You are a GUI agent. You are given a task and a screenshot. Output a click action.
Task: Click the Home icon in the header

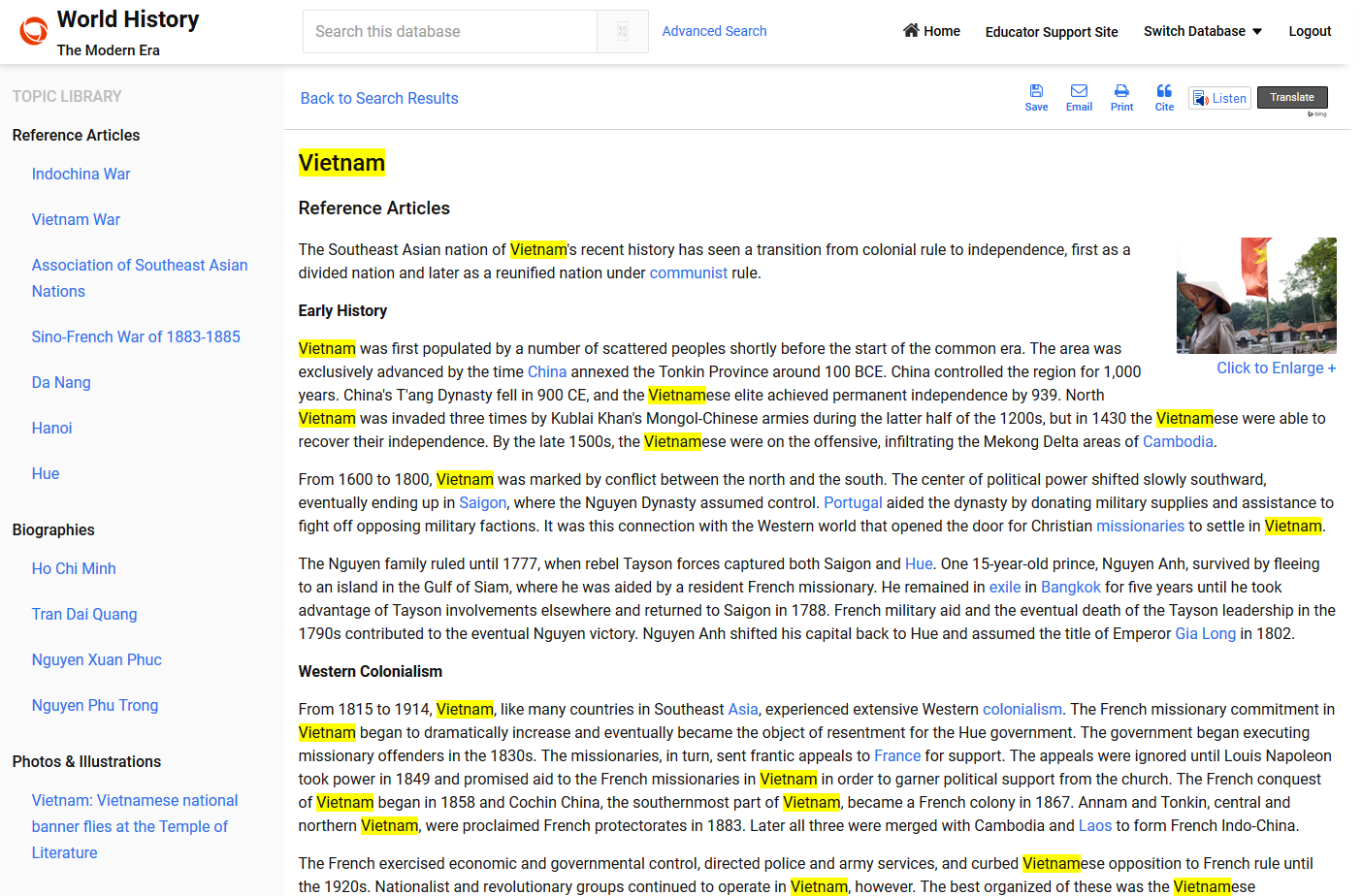click(911, 30)
